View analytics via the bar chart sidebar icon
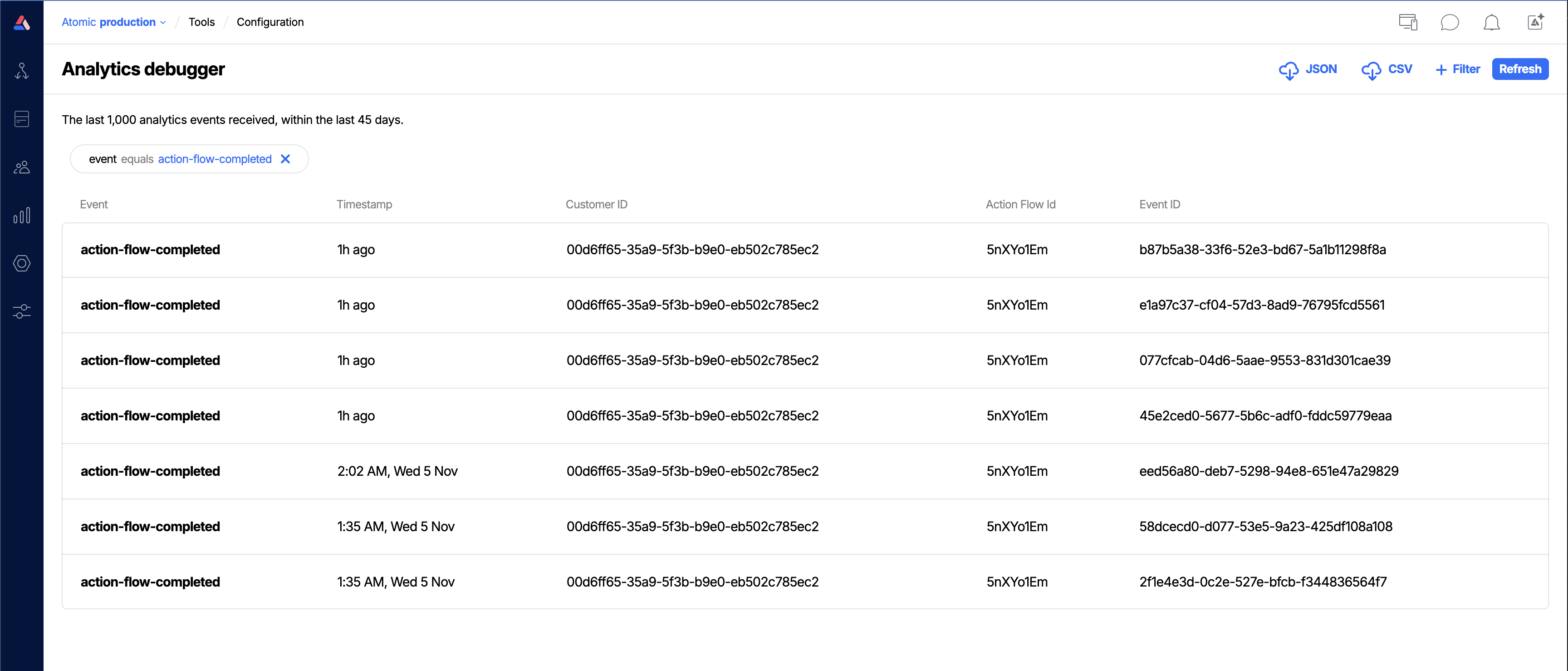1568x671 pixels. (22, 215)
